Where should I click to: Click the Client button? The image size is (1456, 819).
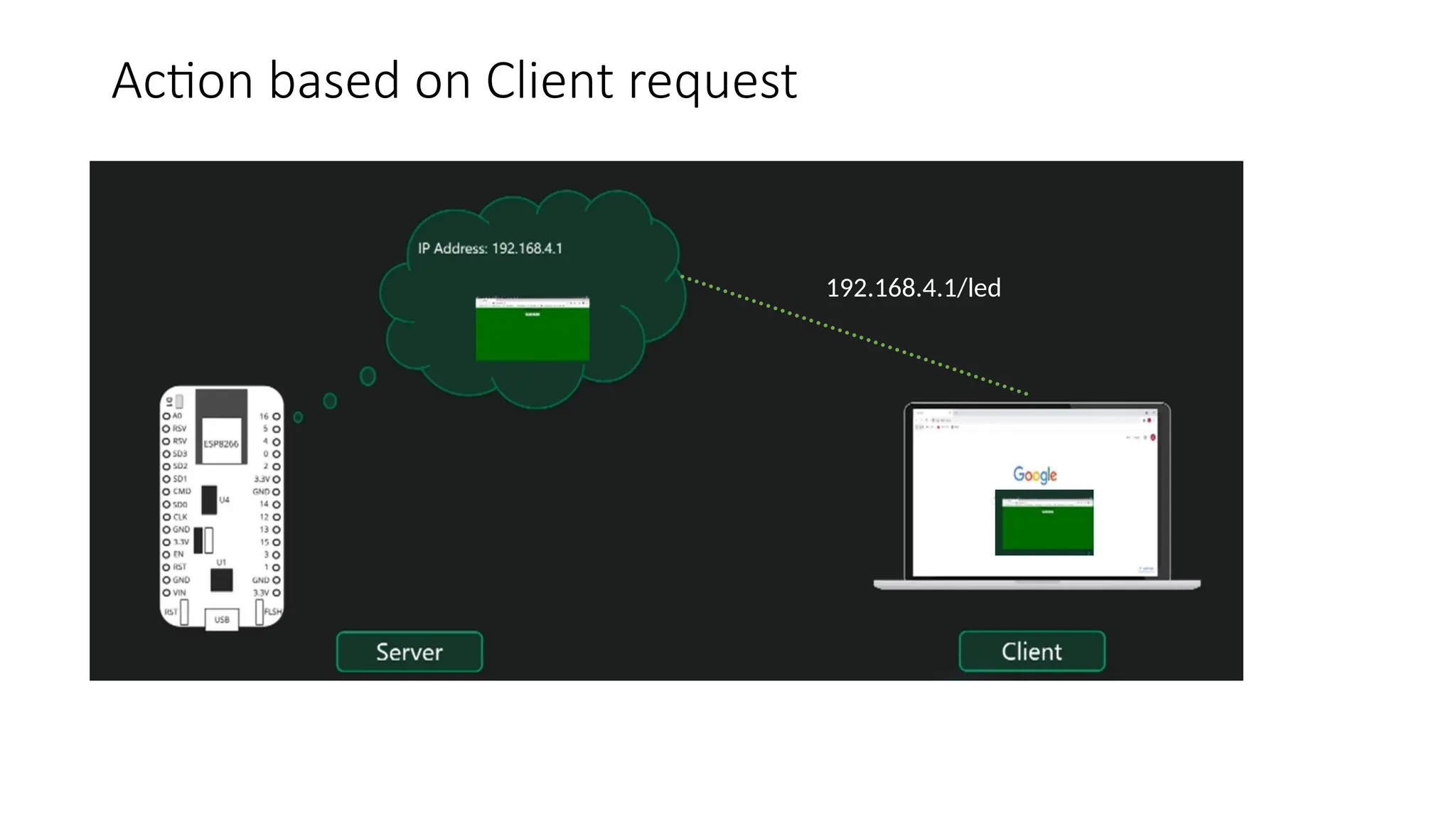1031,651
